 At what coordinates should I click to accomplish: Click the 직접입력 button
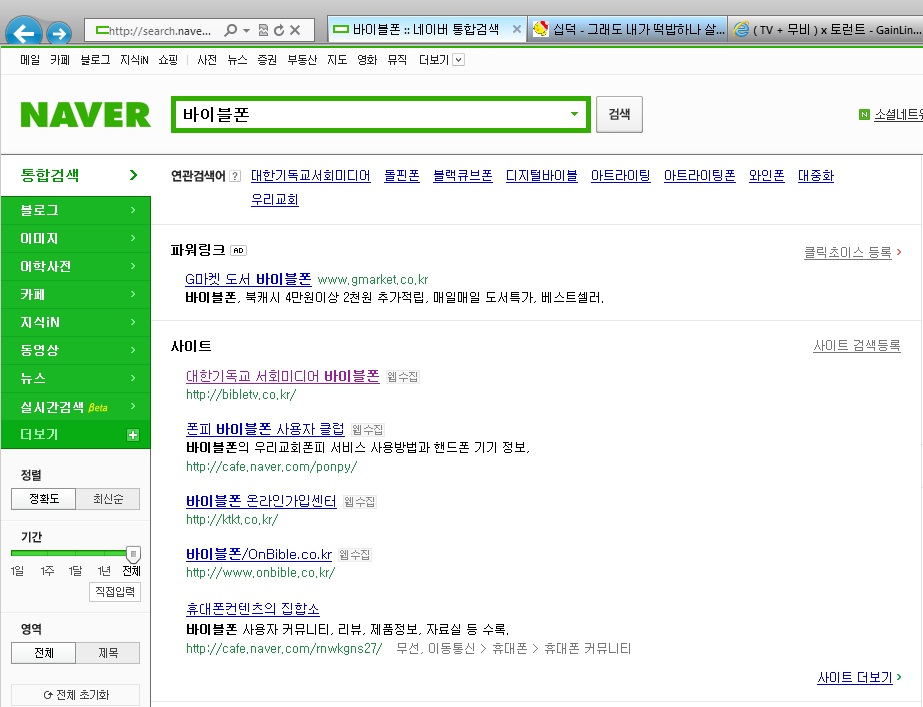pos(115,592)
